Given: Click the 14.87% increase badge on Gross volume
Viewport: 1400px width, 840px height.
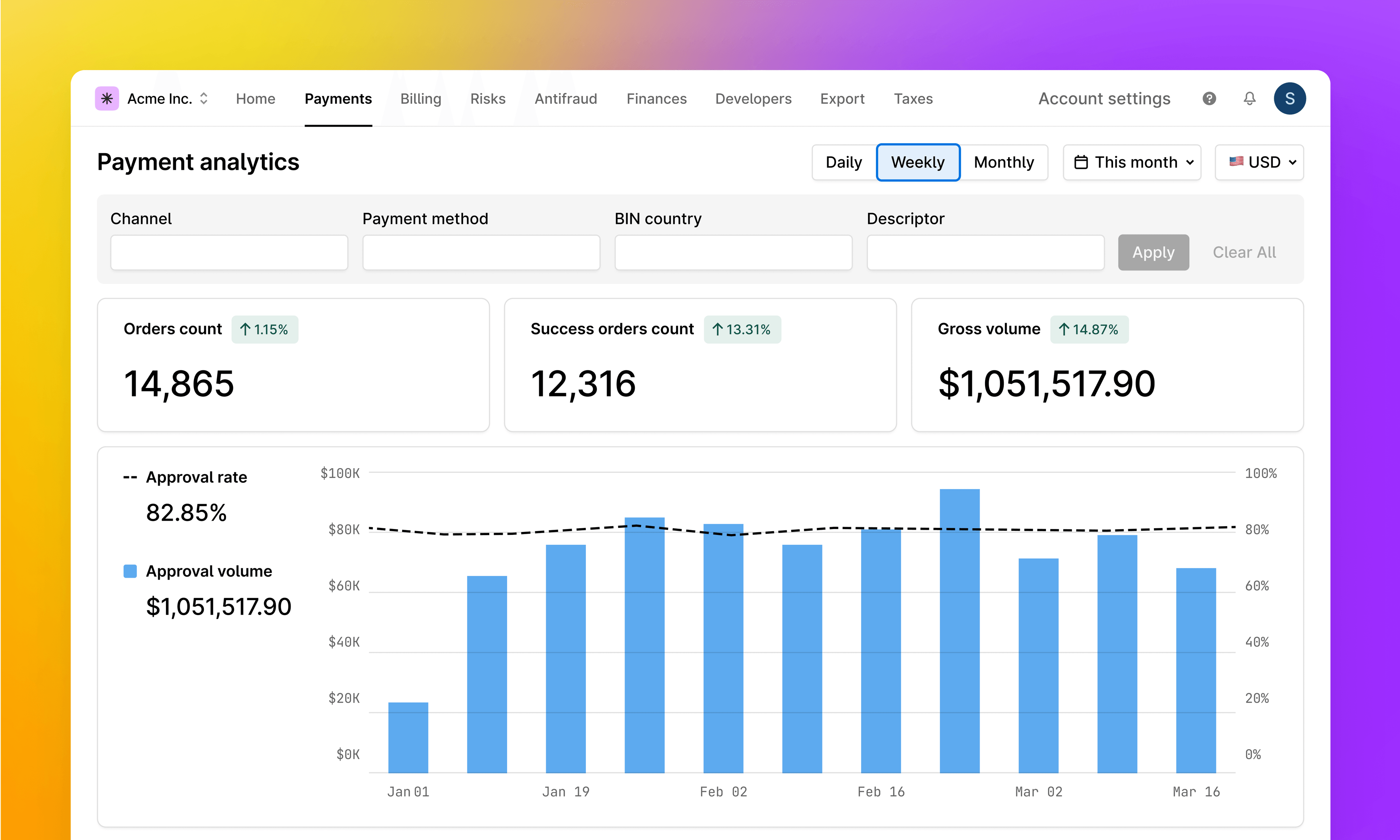Looking at the screenshot, I should 1089,329.
